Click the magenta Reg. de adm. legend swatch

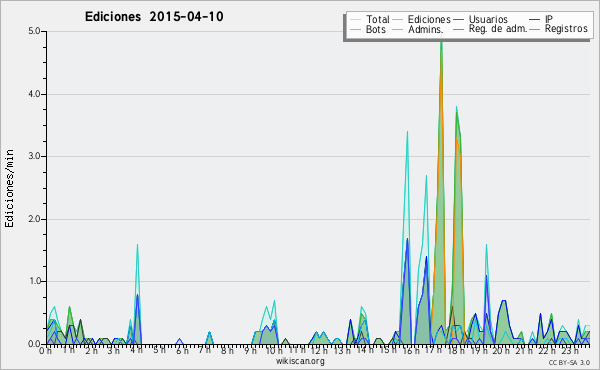pos(458,29)
